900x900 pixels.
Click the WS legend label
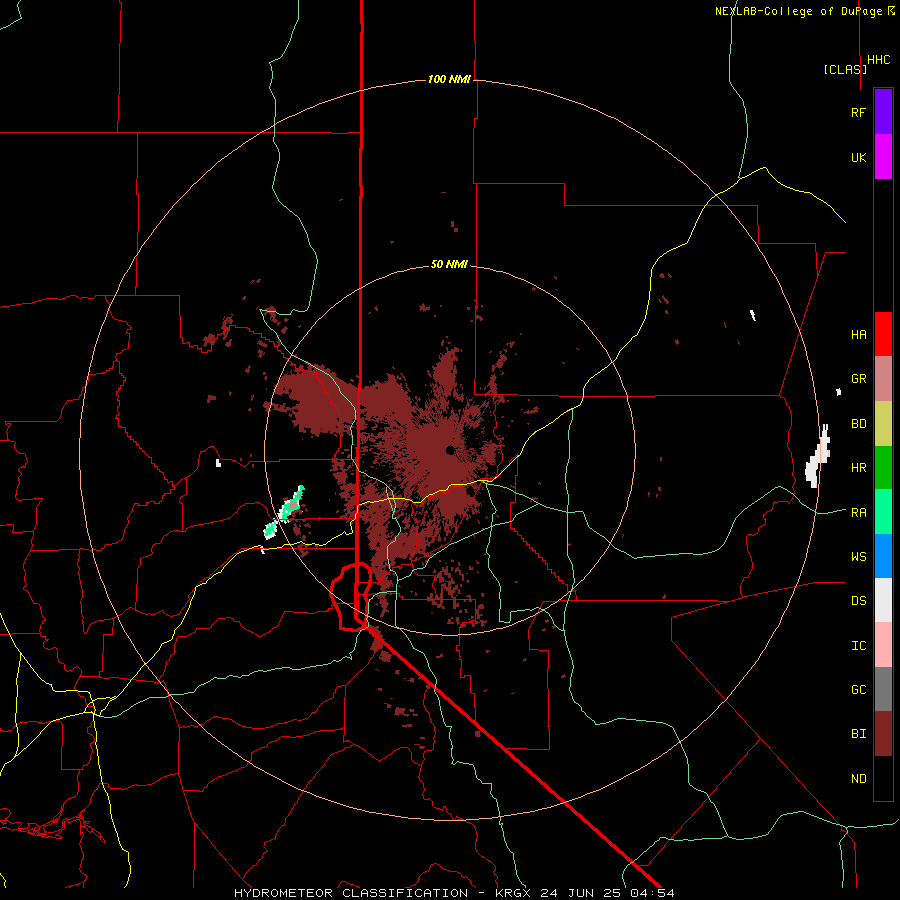coord(858,557)
